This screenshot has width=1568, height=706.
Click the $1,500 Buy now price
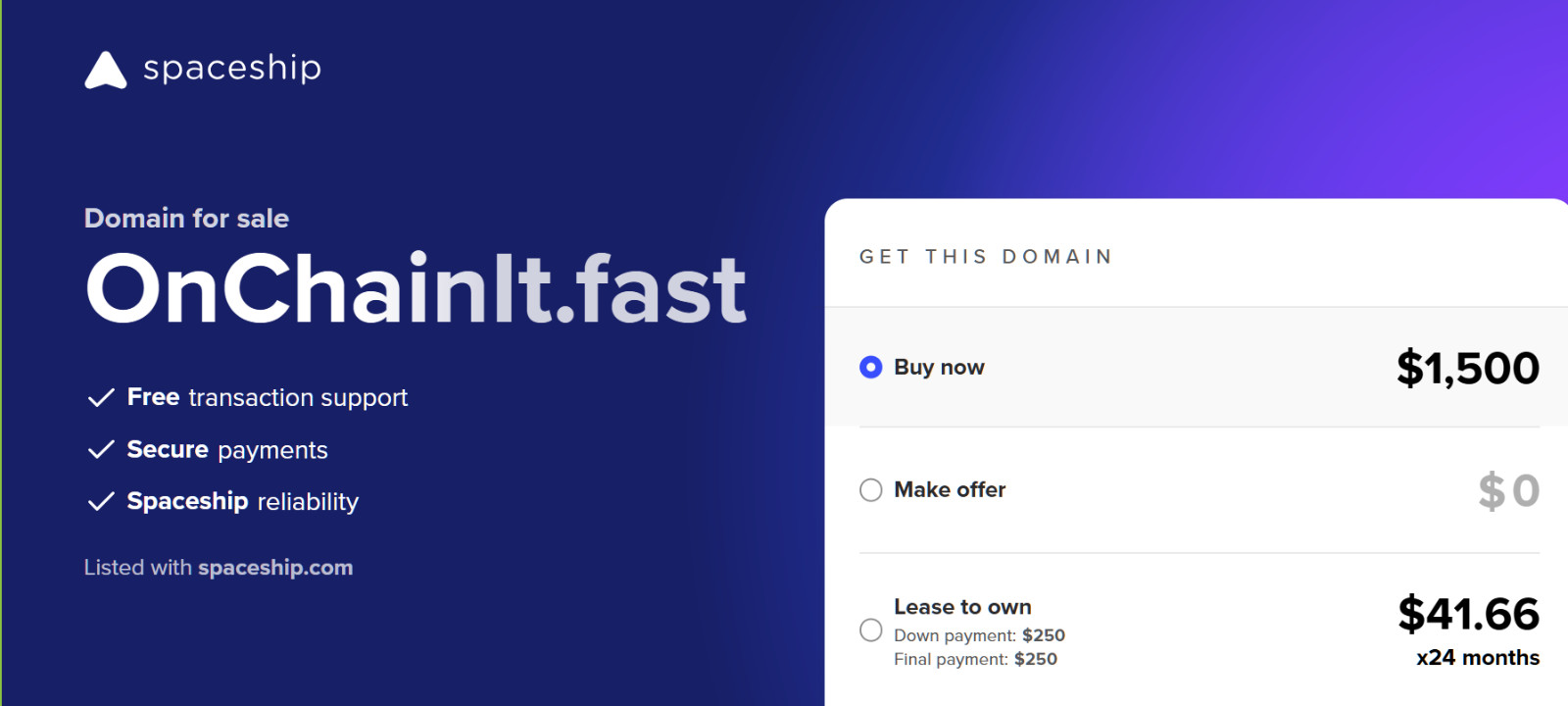click(x=1467, y=367)
